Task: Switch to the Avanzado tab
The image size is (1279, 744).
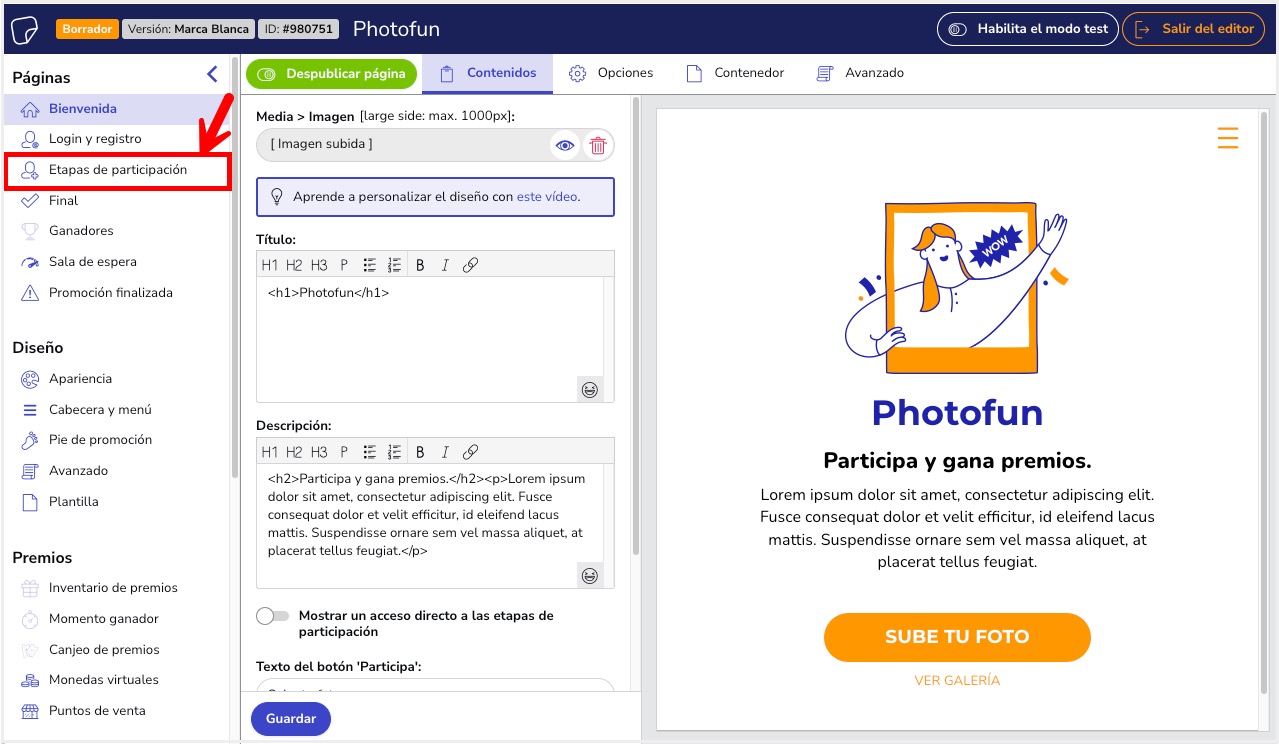Action: (x=860, y=74)
